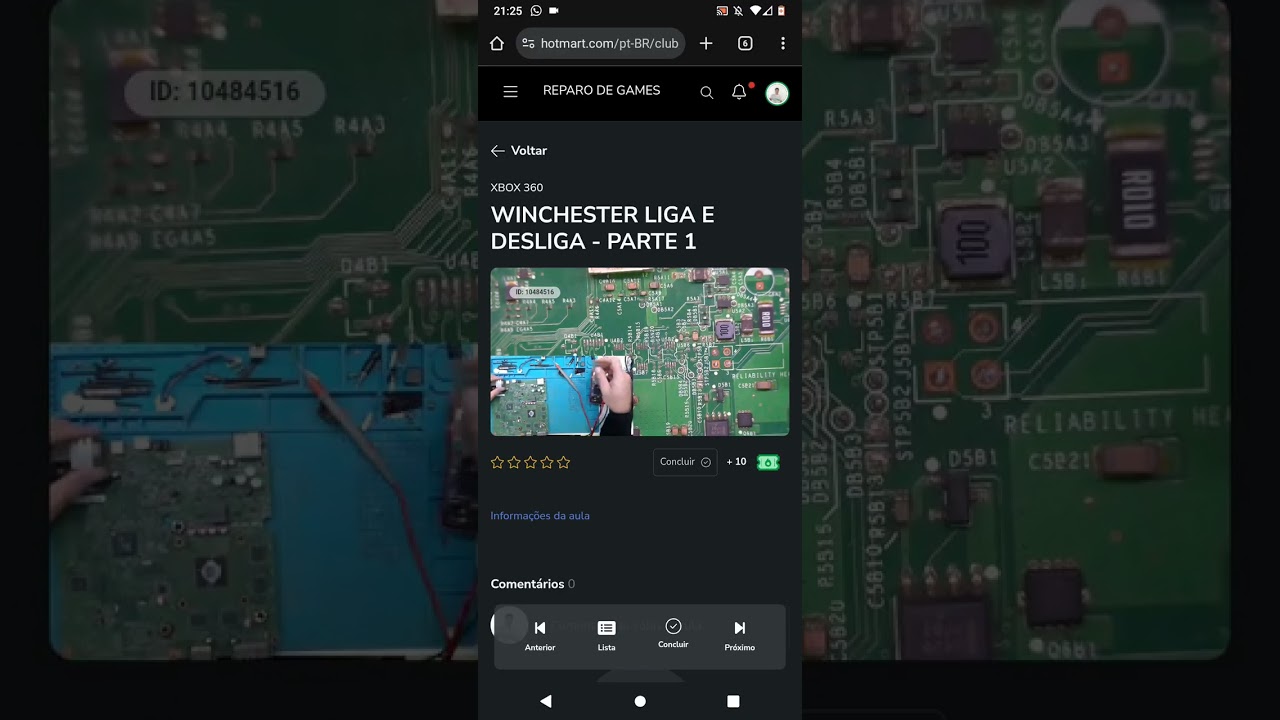Tap the muted bell icon in status bar
This screenshot has width=1280, height=720.
point(738,11)
